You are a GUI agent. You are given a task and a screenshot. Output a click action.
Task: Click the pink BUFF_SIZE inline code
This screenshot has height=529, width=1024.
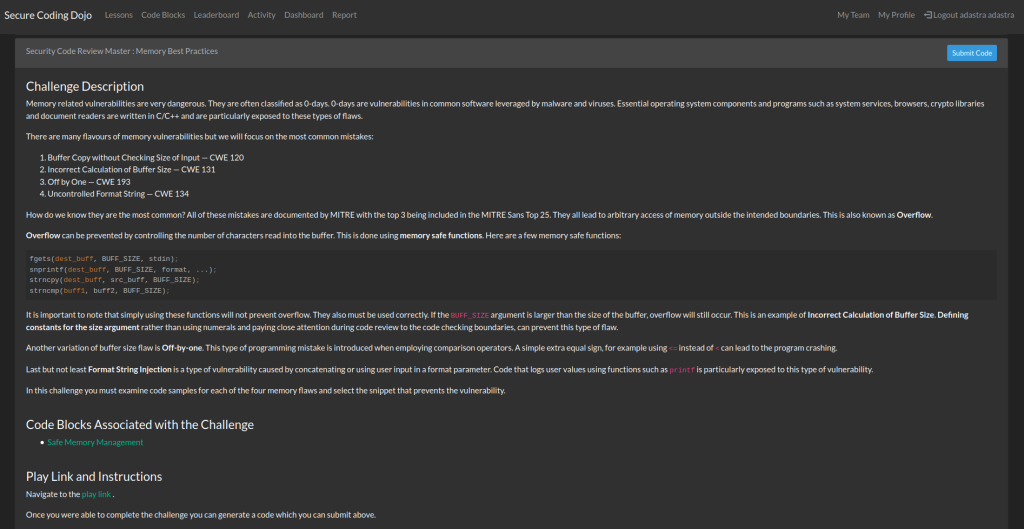click(x=470, y=315)
